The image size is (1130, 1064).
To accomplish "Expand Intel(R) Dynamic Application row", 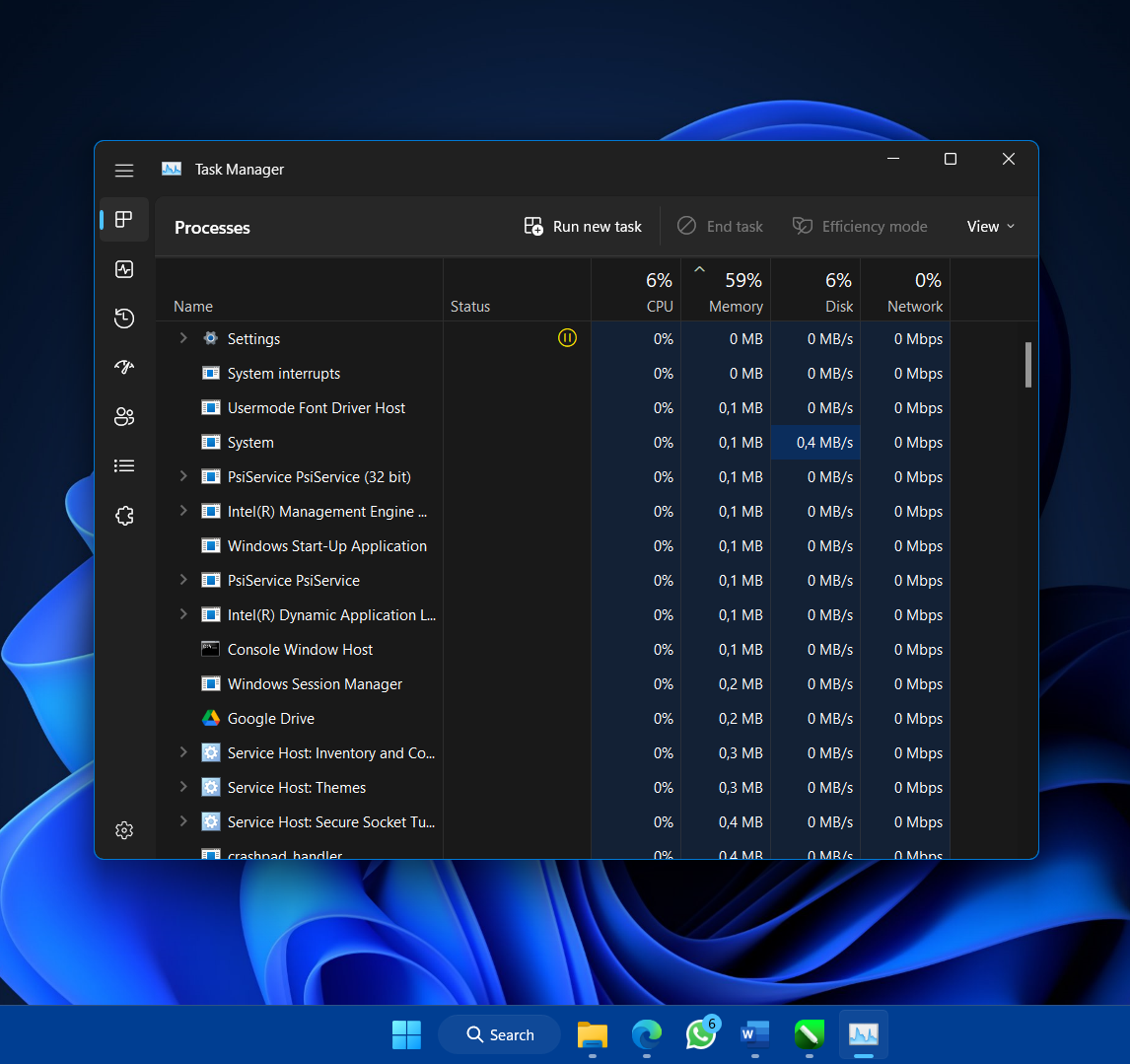I will click(183, 614).
